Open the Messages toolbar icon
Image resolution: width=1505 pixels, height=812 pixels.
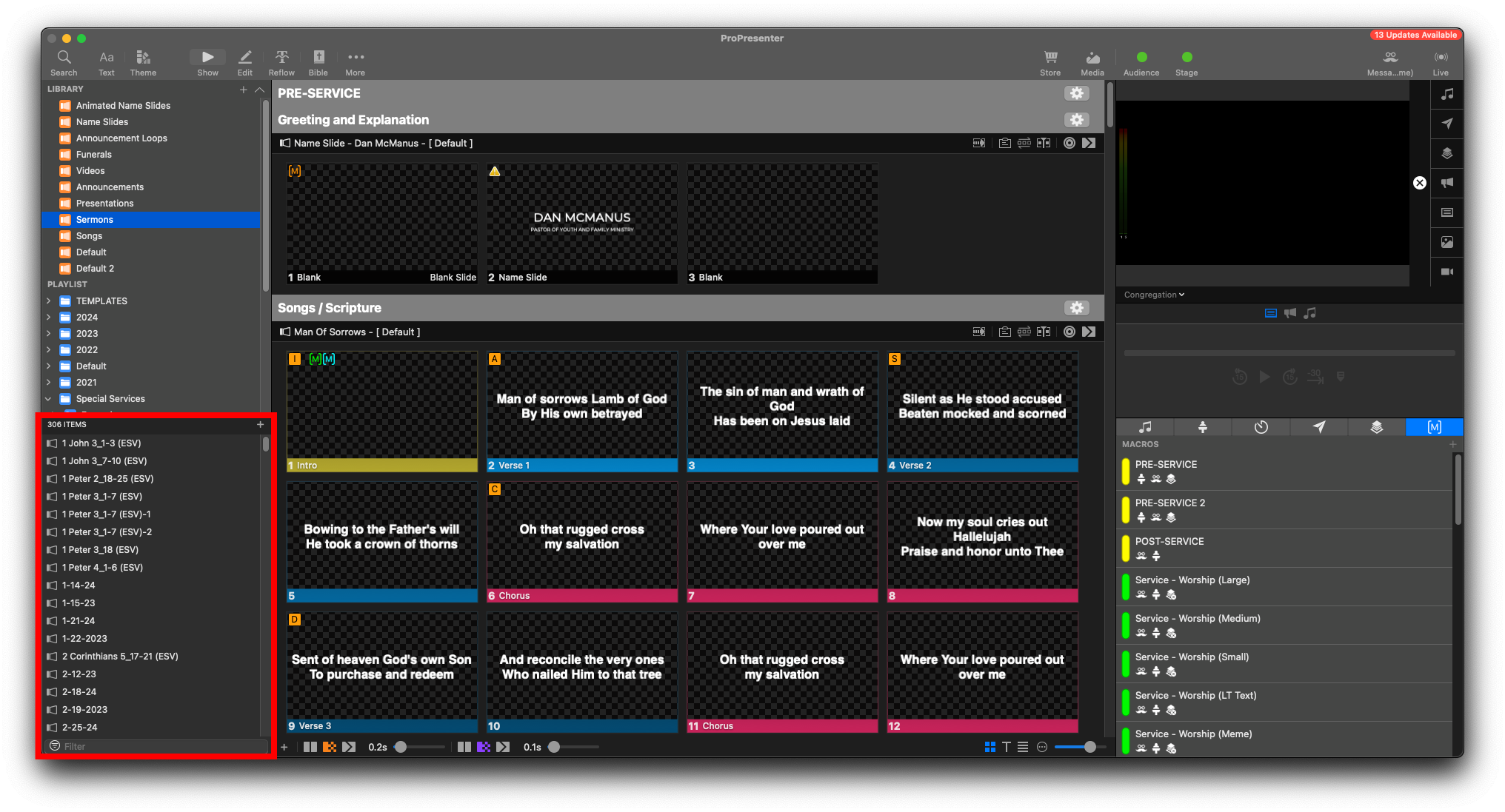point(1390,58)
